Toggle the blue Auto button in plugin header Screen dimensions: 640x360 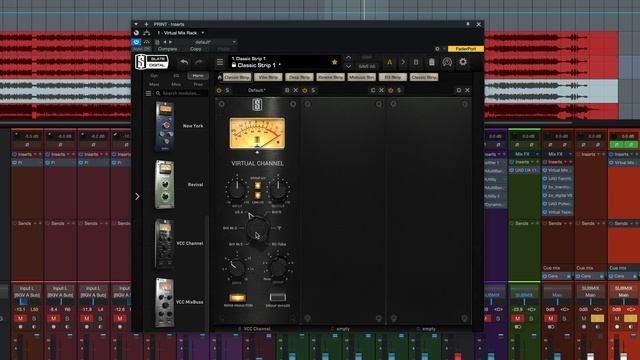click(137, 42)
